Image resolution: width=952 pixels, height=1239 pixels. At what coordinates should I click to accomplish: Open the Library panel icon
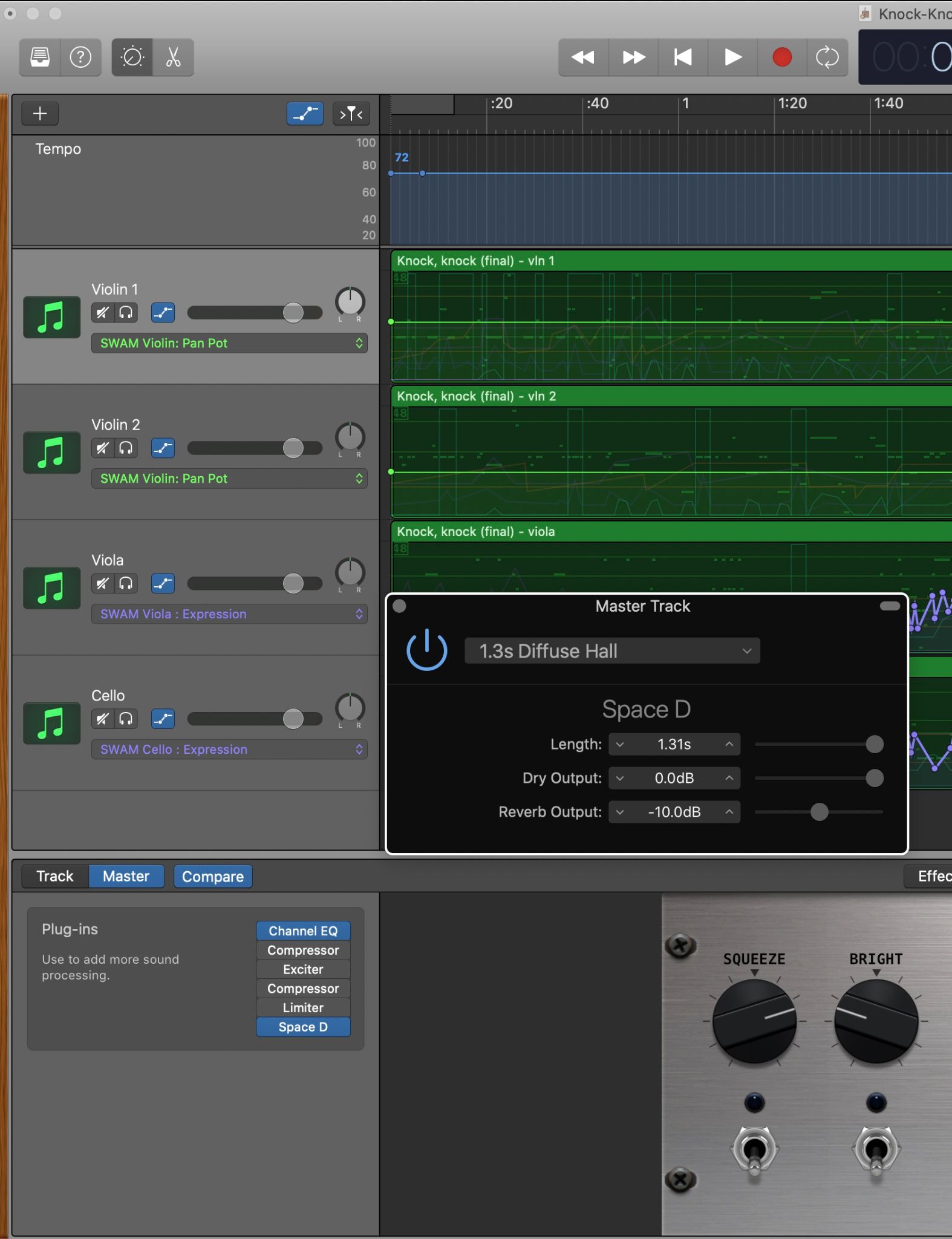coord(40,57)
